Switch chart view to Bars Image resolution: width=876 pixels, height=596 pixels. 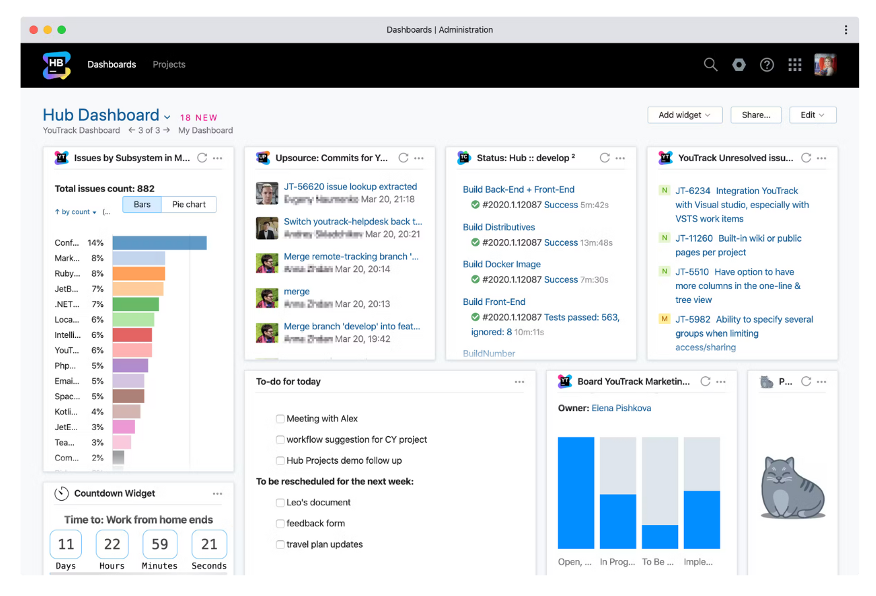click(x=142, y=204)
